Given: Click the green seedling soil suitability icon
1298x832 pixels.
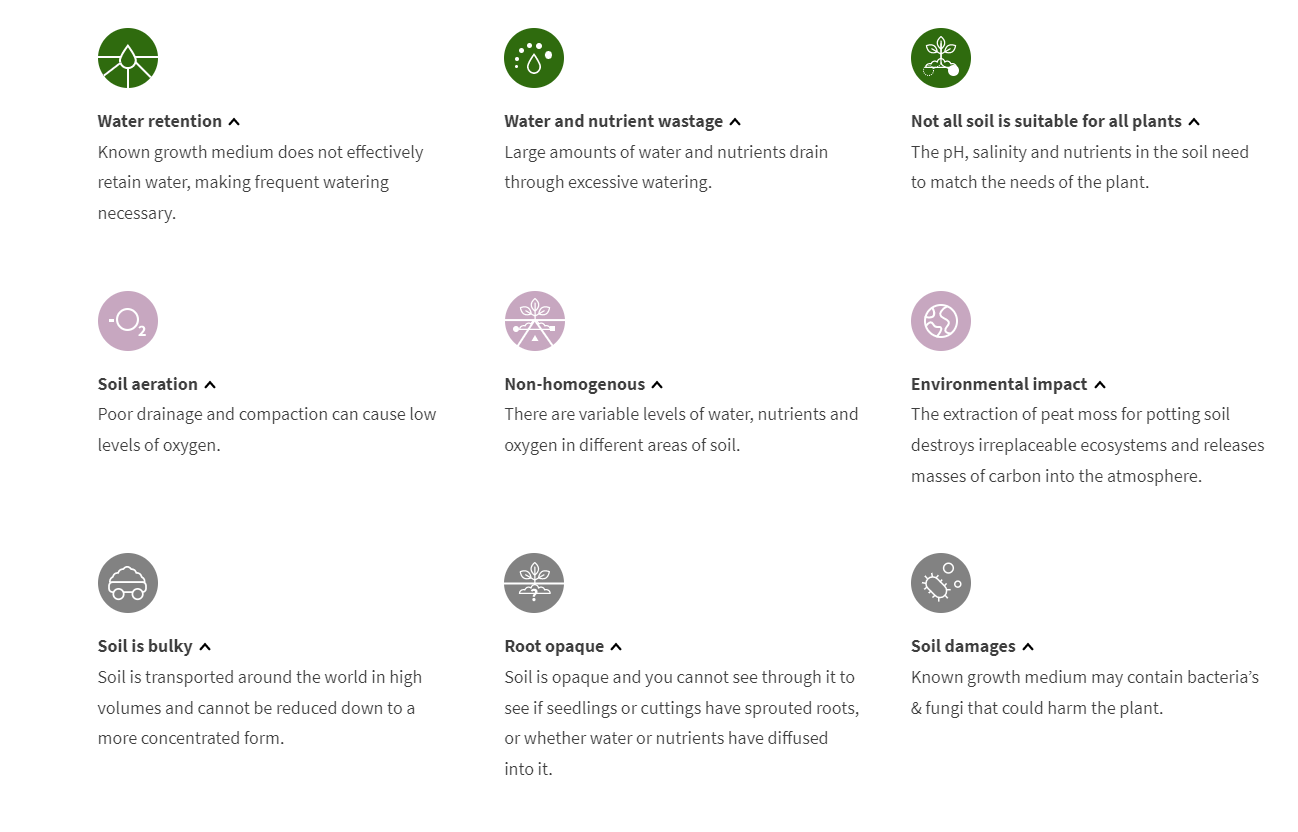Looking at the screenshot, I should (x=941, y=58).
